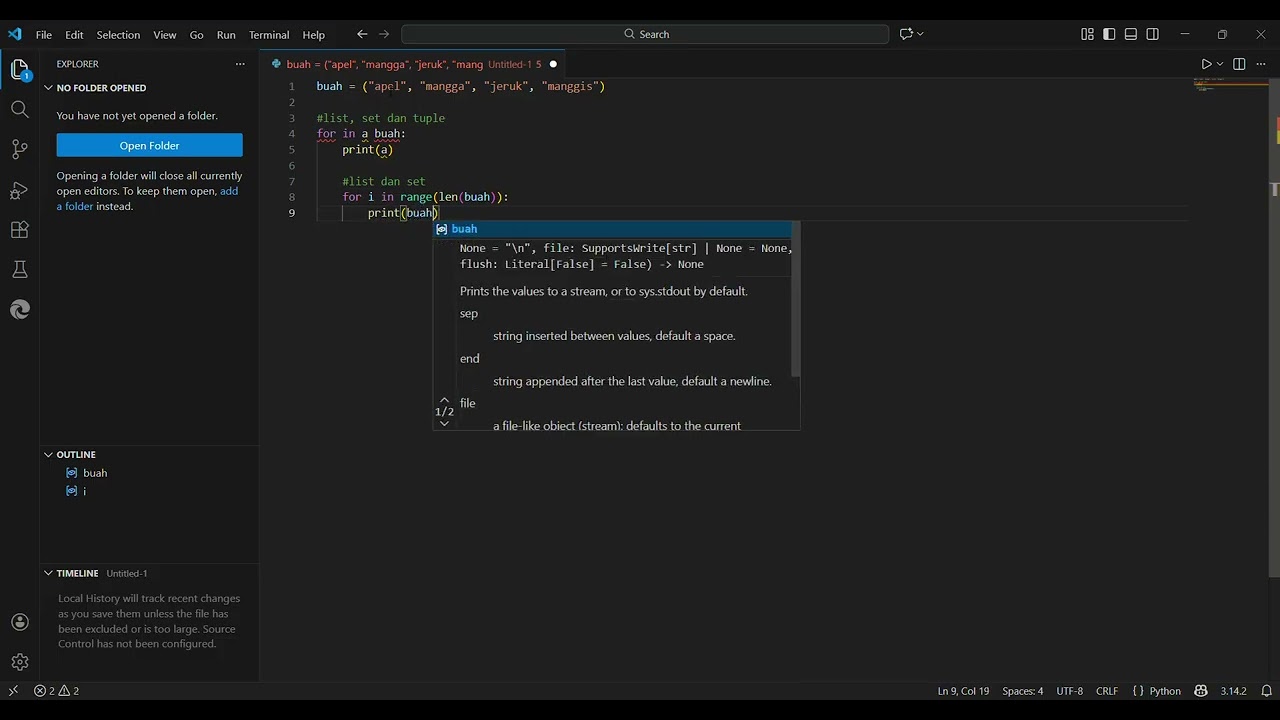Open the Extensions view
1280x720 pixels.
[20, 229]
